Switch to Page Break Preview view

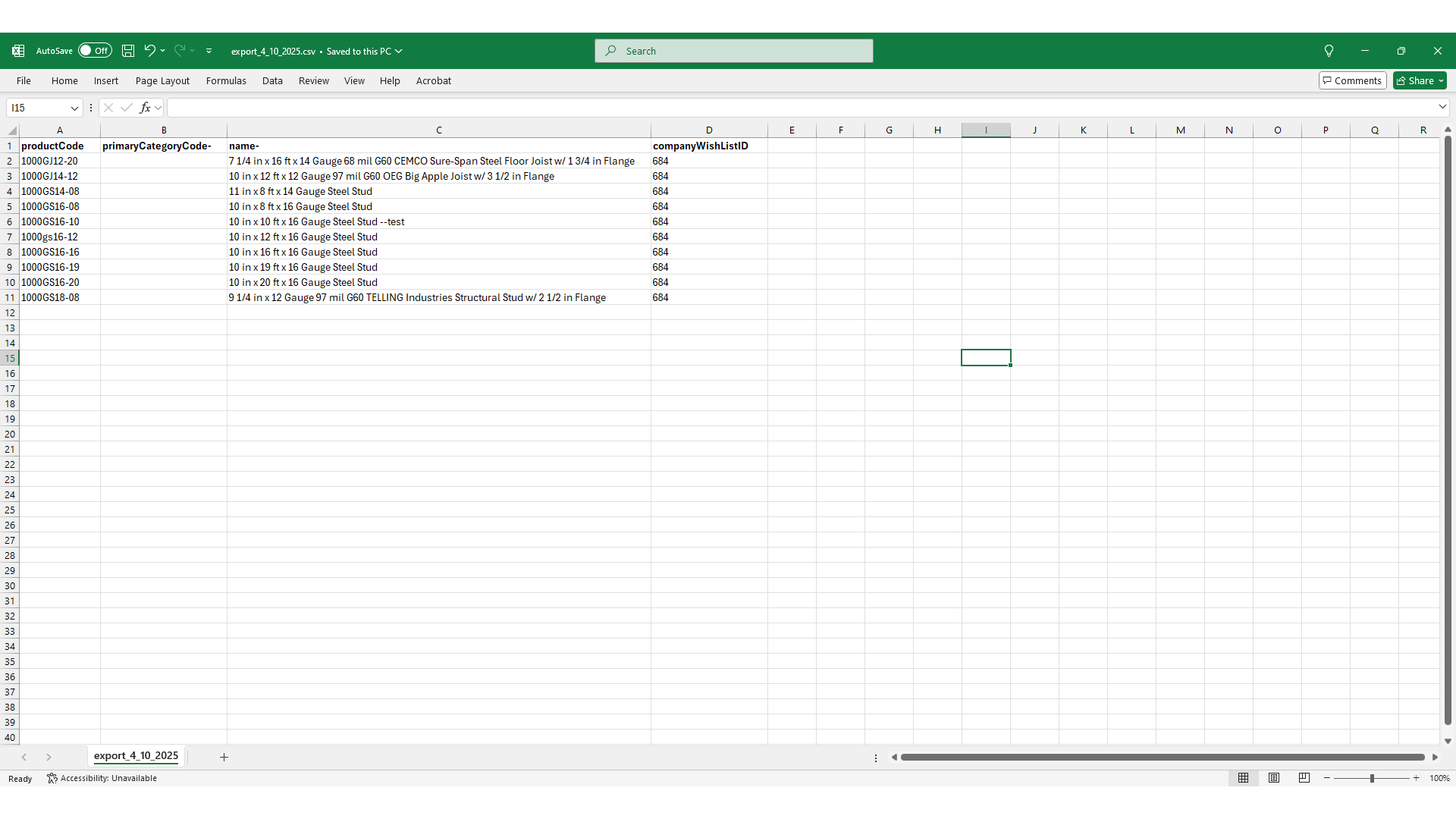[1304, 778]
